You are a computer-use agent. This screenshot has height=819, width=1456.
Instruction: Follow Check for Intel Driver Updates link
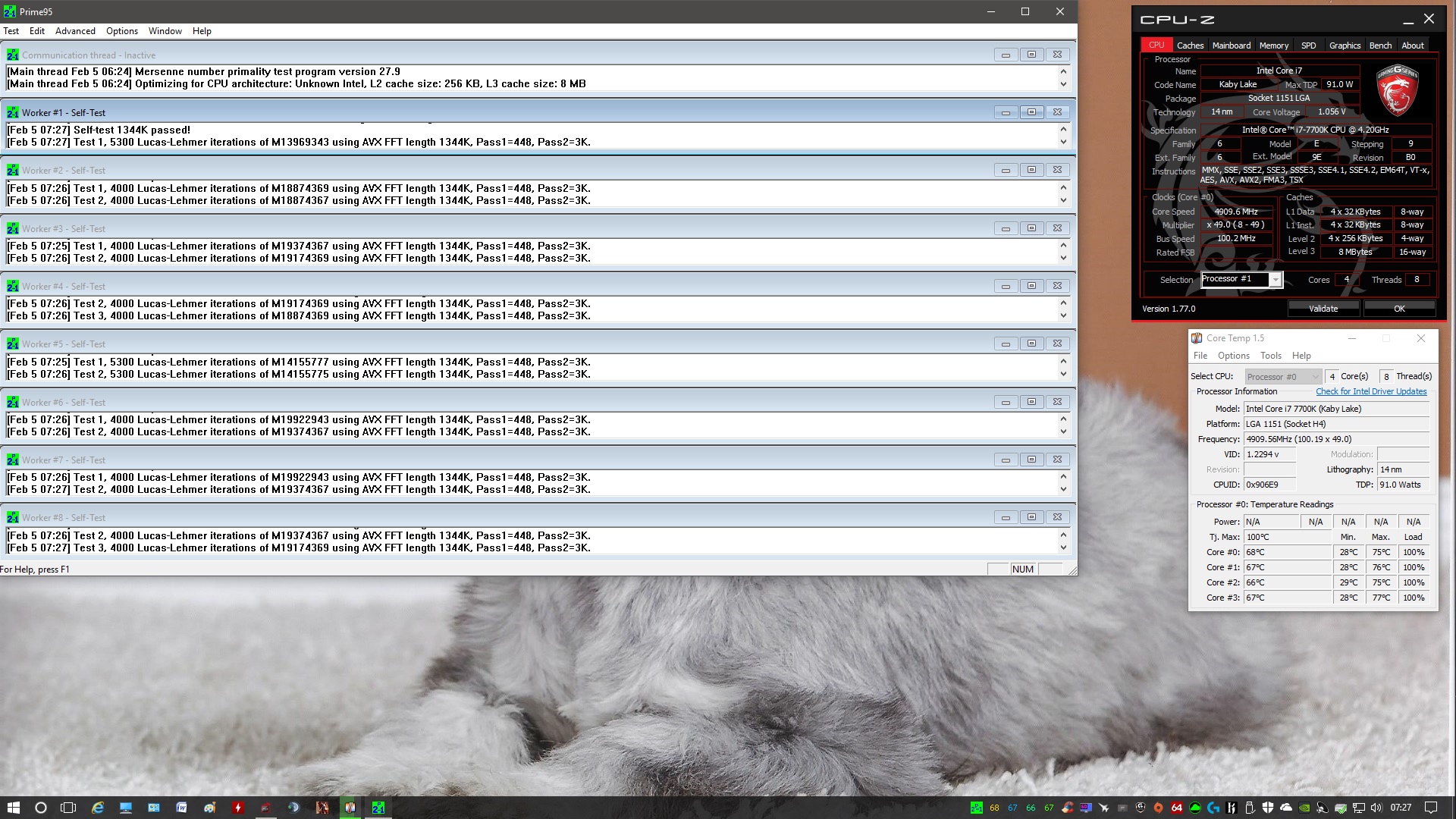click(1370, 391)
